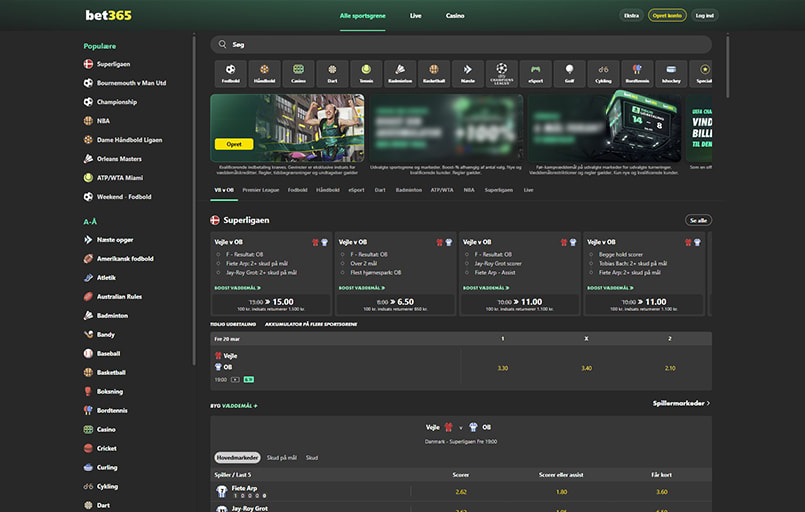Switch to the Alle sportsgrene top tab
The width and height of the screenshot is (805, 512).
point(362,16)
